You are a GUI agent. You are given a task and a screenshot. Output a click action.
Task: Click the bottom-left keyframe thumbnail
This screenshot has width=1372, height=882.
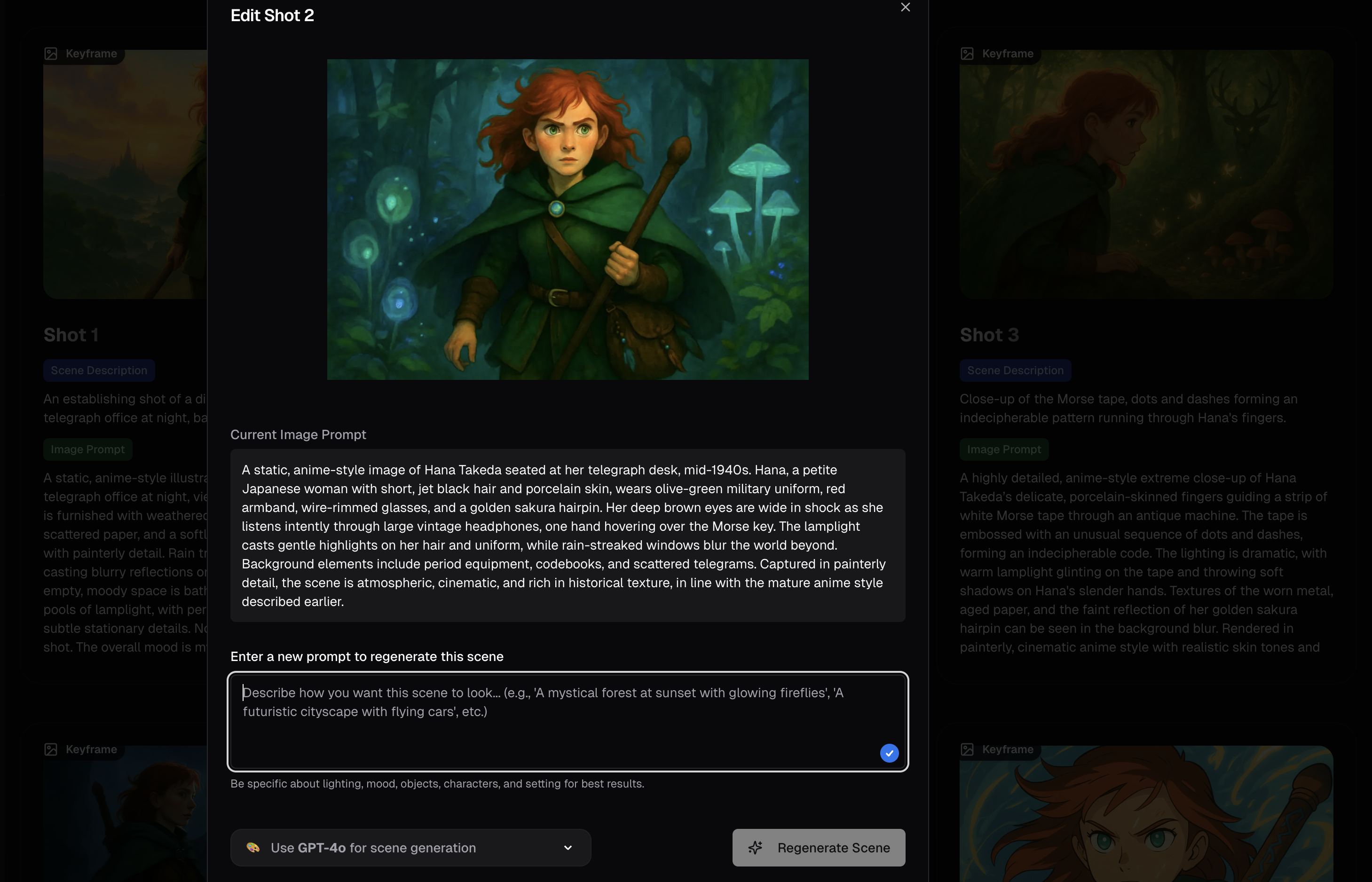coord(125,814)
